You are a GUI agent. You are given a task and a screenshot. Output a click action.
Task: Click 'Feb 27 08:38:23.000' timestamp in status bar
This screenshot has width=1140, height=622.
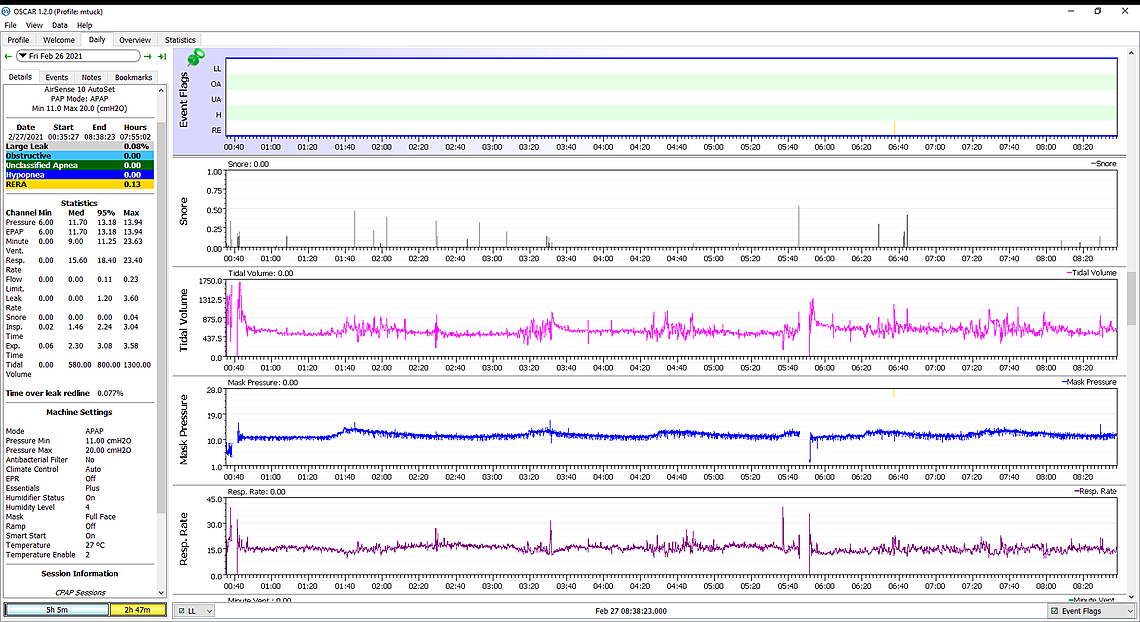point(630,611)
